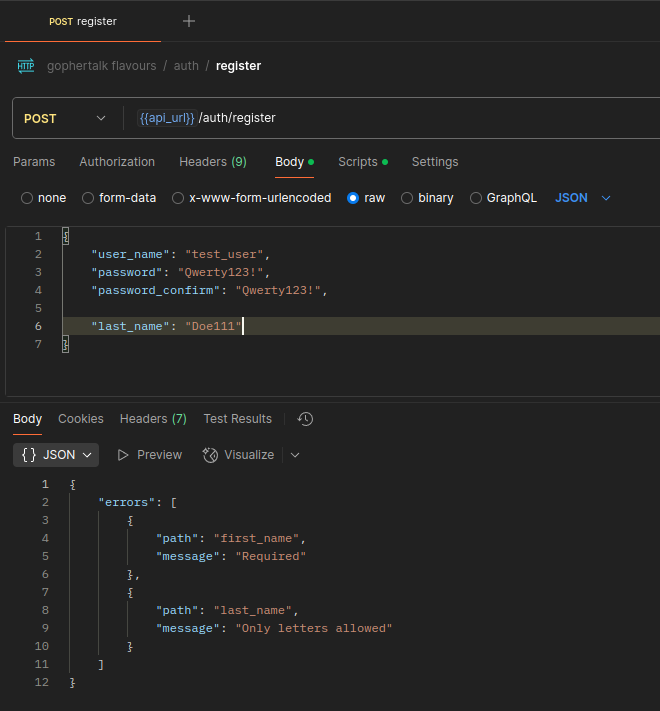
Task: Go to gophertalk flavours collection breadcrumb
Action: click(102, 66)
